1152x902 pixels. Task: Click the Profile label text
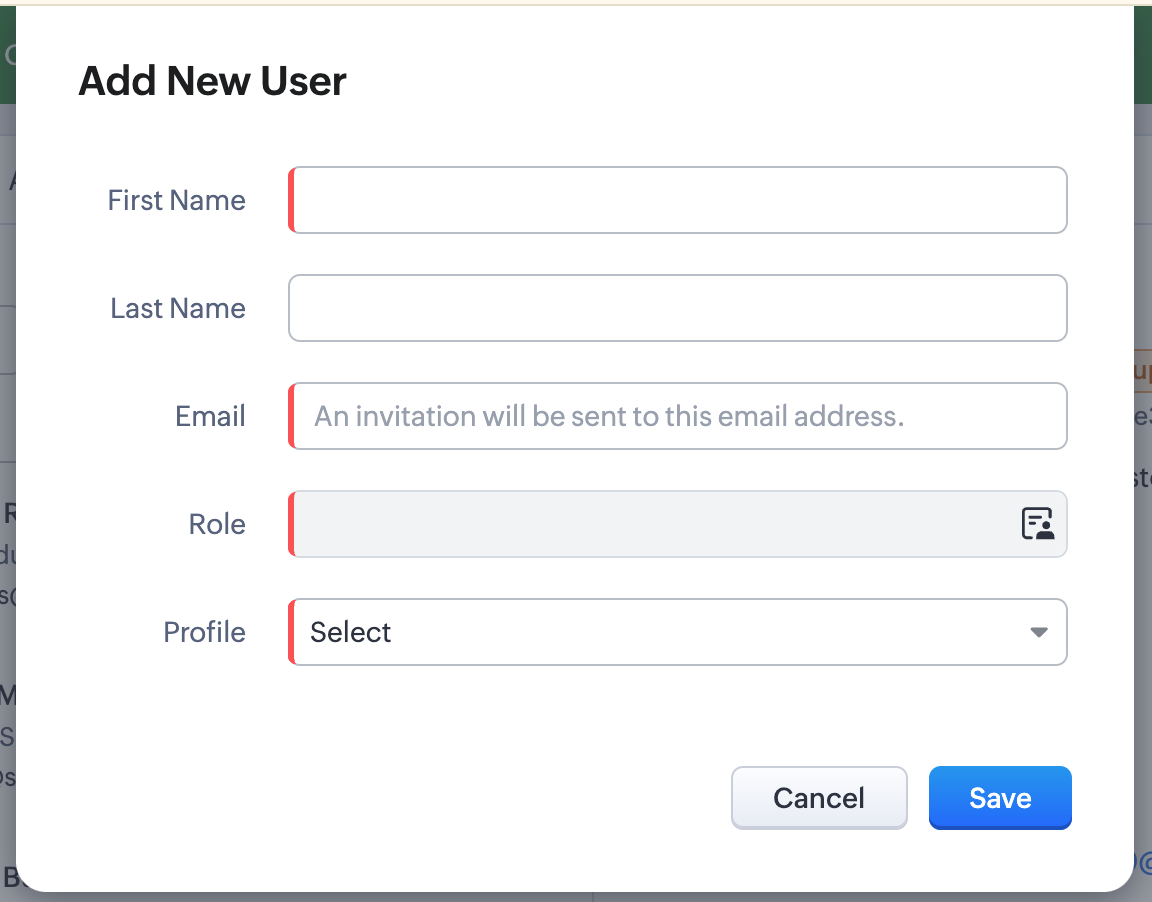click(x=205, y=632)
